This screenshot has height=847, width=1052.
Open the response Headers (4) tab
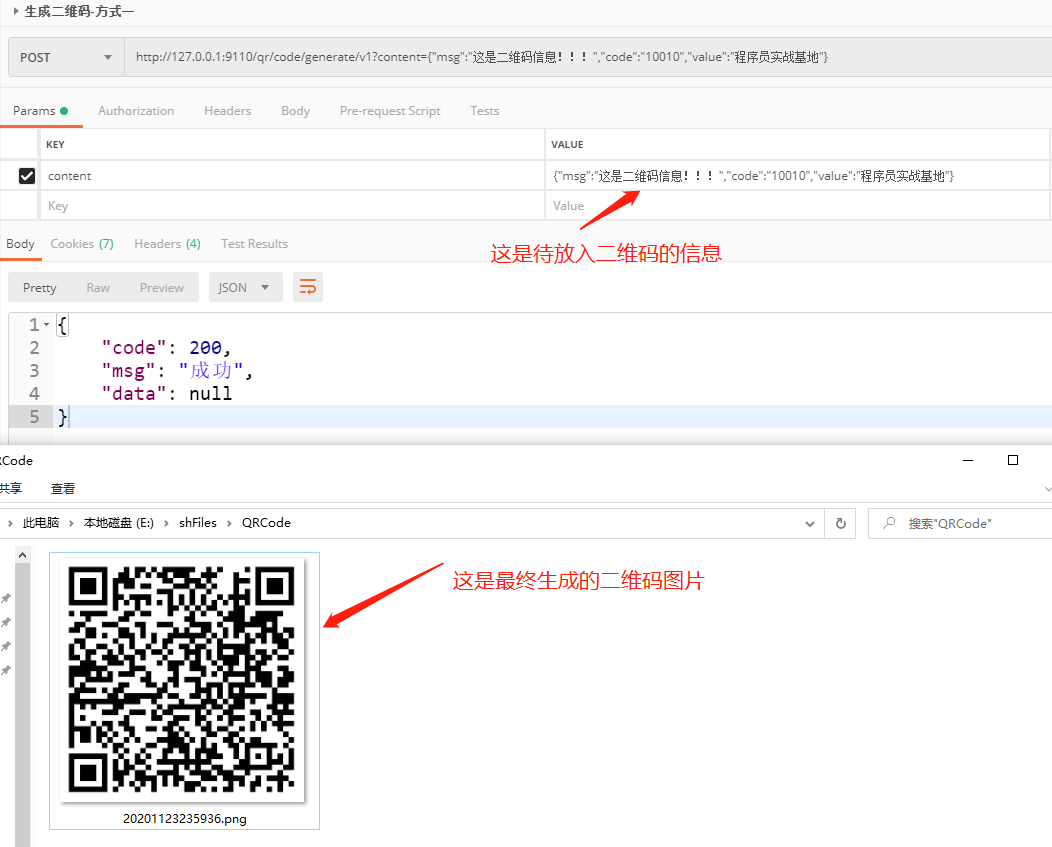click(x=167, y=244)
